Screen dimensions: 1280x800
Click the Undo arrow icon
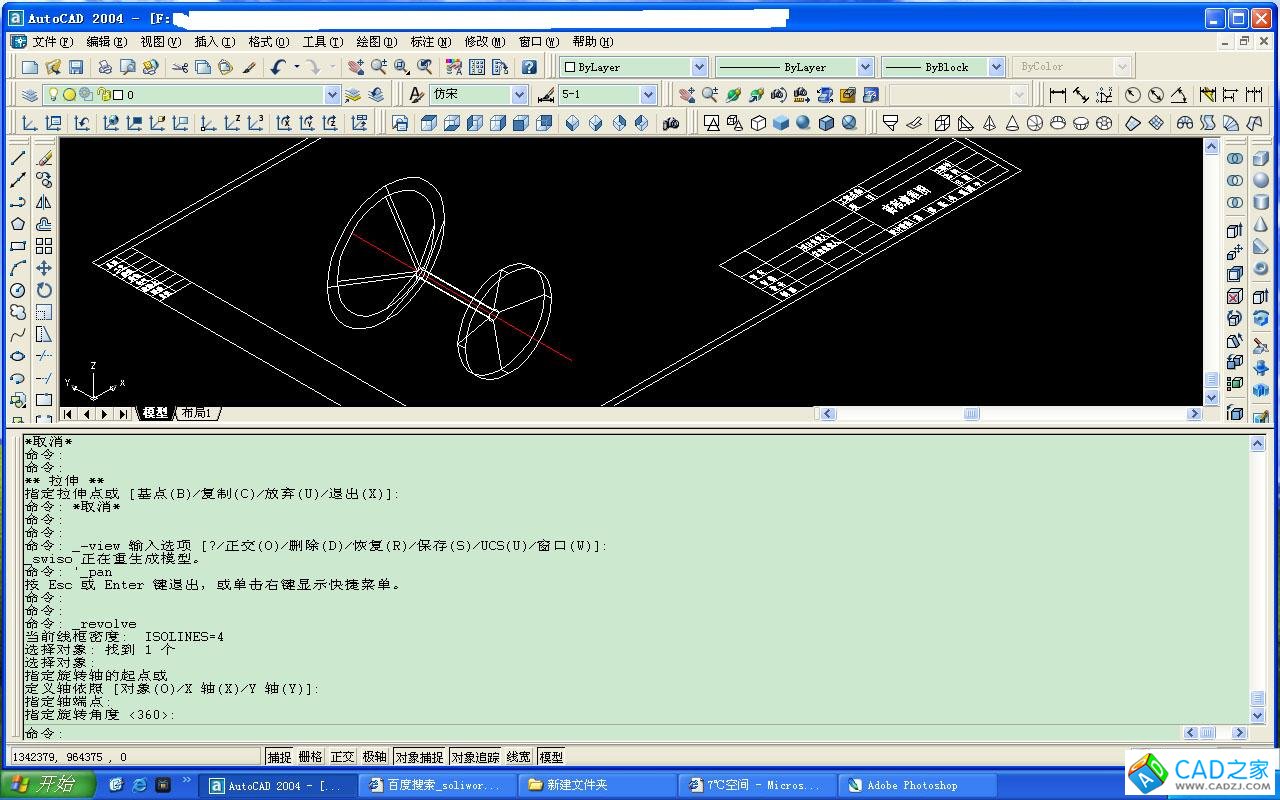tap(278, 67)
